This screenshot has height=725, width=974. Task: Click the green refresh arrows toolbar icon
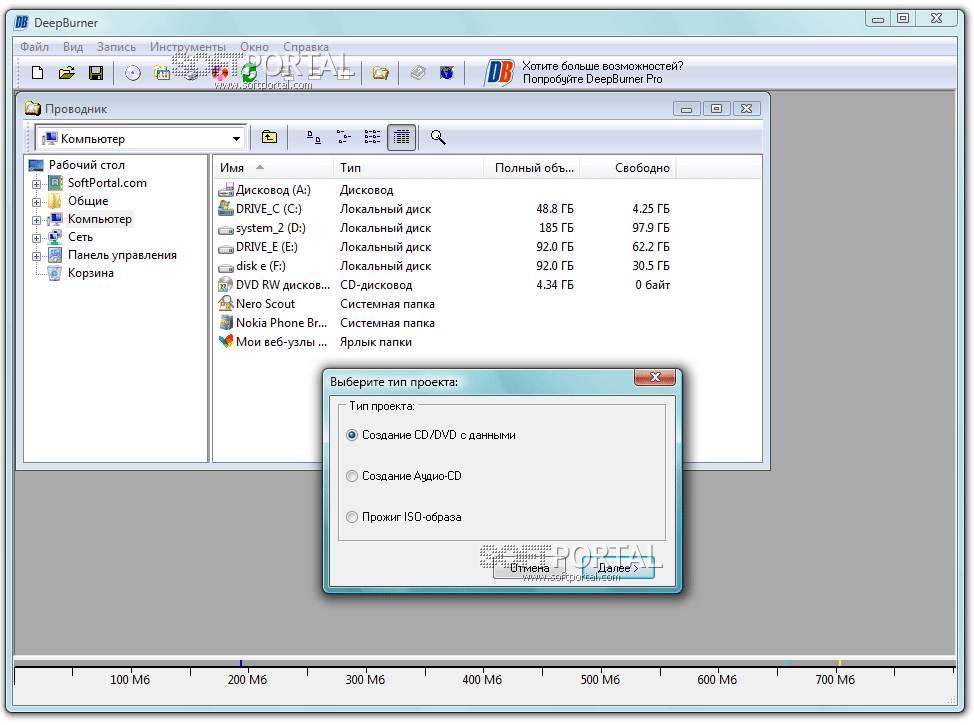coord(250,73)
